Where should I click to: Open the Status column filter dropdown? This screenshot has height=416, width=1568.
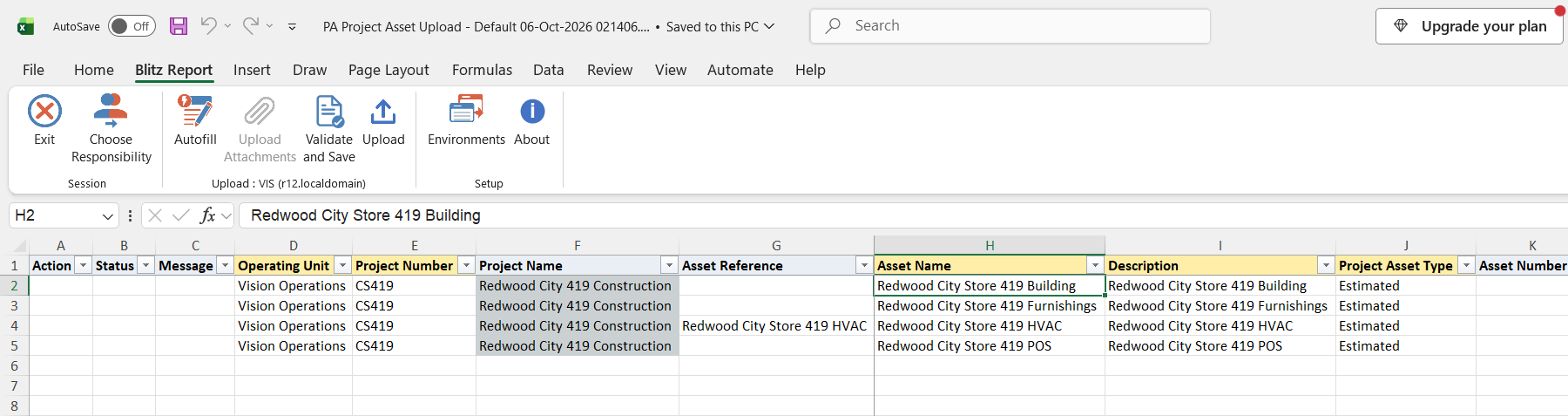[145, 265]
